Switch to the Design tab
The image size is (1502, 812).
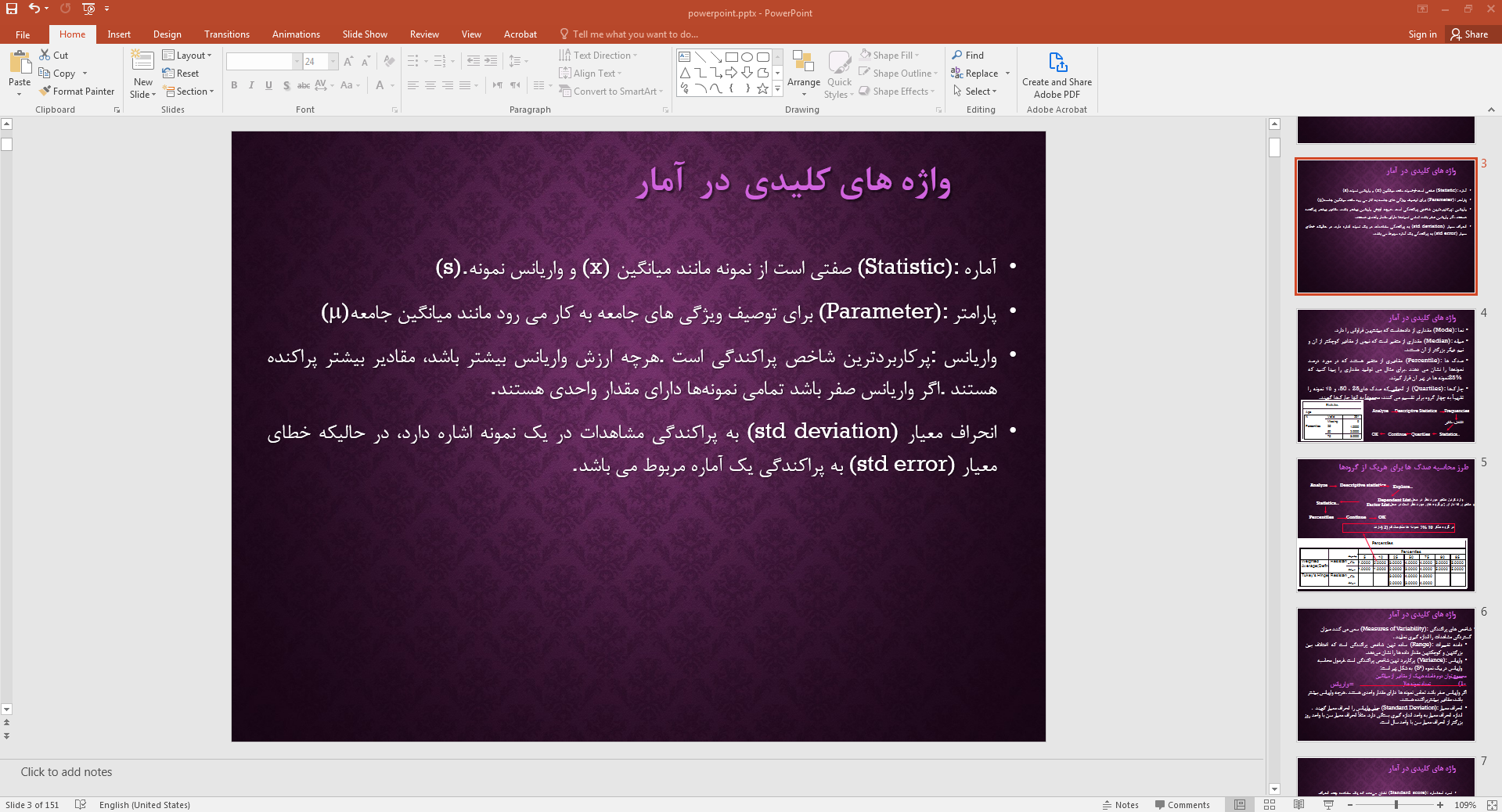point(167,34)
